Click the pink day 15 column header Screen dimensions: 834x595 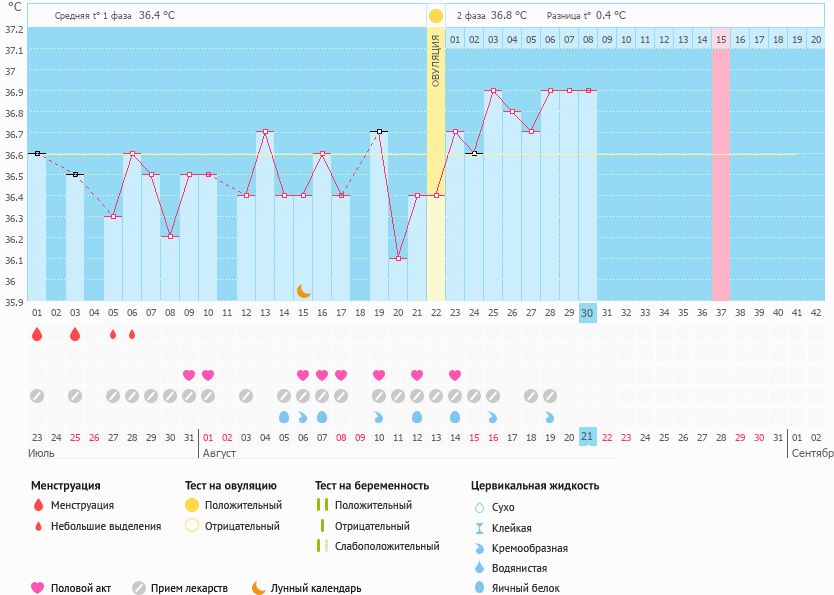coord(721,39)
